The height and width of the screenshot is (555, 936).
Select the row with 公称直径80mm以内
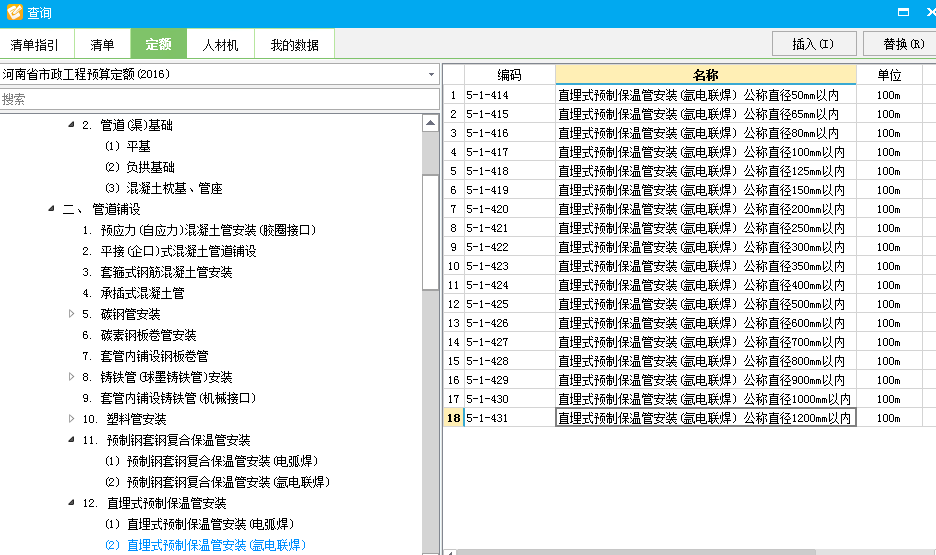click(706, 133)
